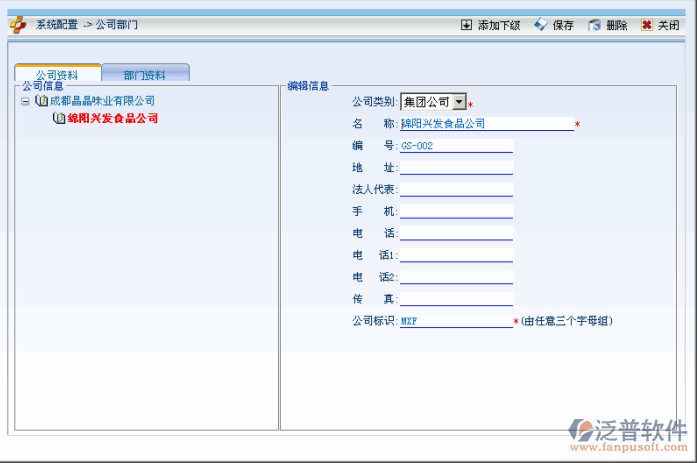
Task: Collapse the 成都晶晶味业有限公司 tree node
Action: pos(25,101)
